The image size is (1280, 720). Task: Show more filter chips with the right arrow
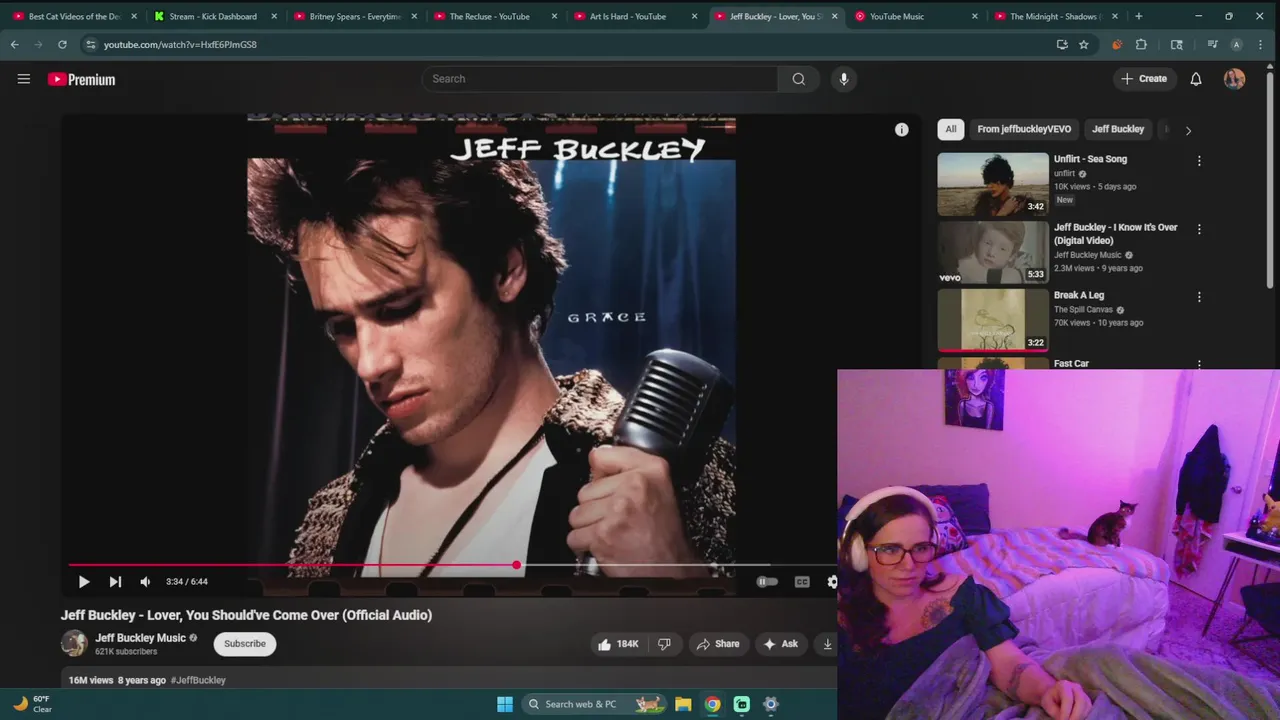pyautogui.click(x=1188, y=130)
